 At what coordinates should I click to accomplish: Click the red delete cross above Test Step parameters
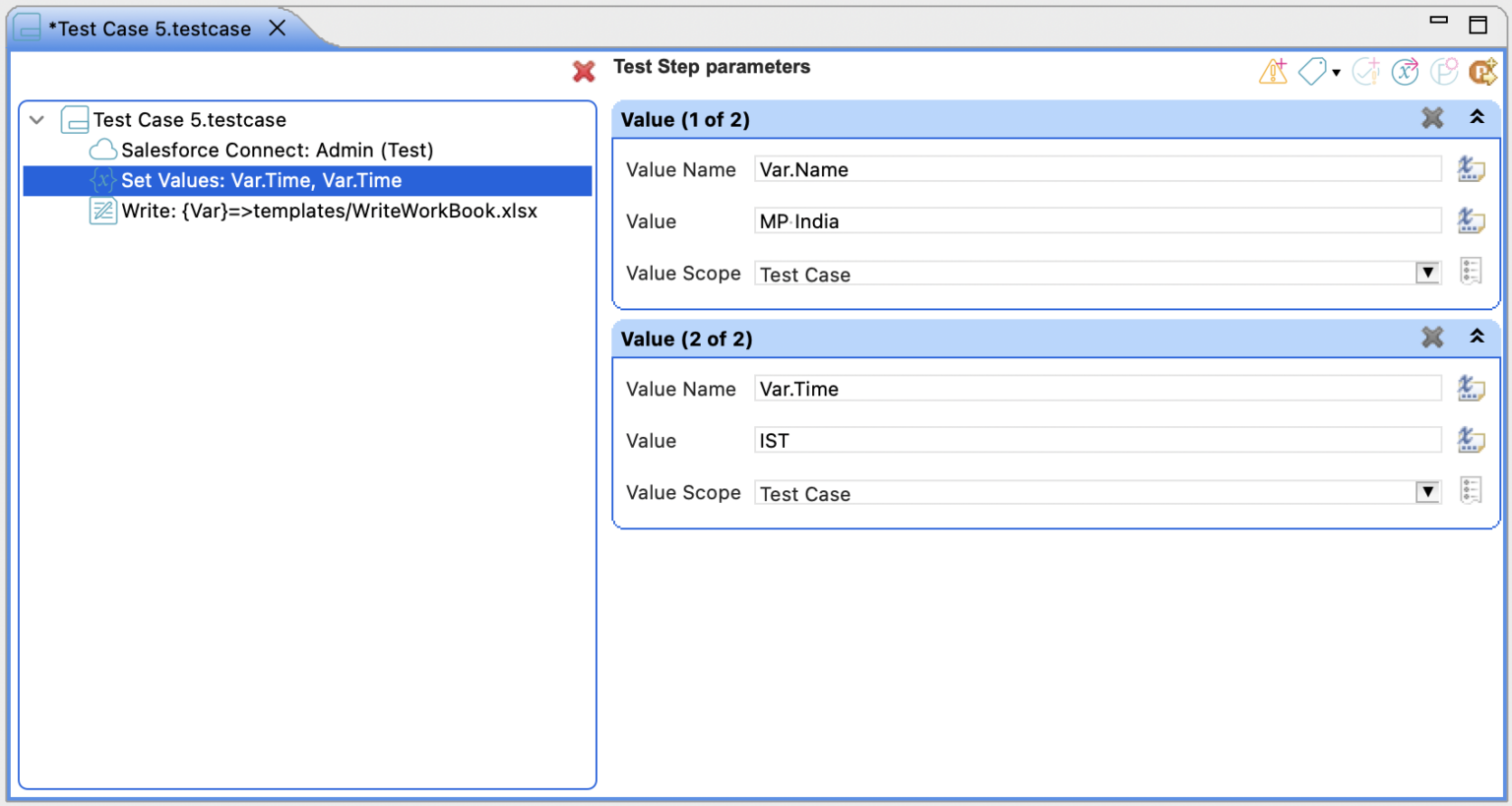tap(584, 71)
